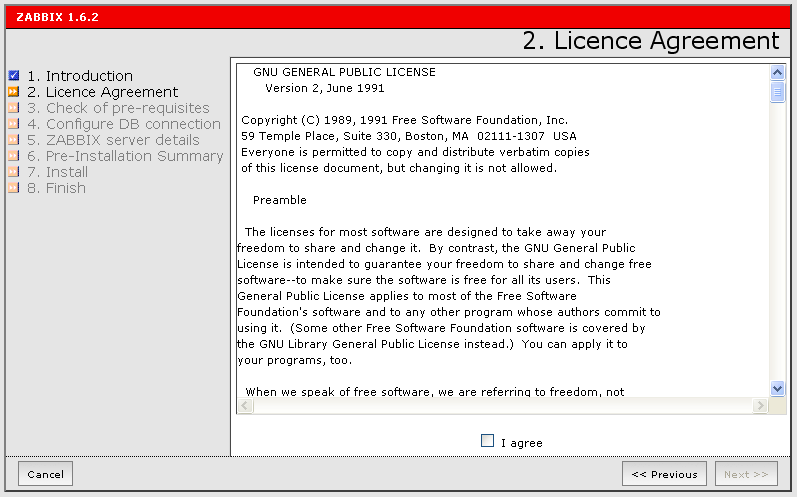Click the licence scroll down arrow
Screen dimensions: 797x497
(777, 389)
